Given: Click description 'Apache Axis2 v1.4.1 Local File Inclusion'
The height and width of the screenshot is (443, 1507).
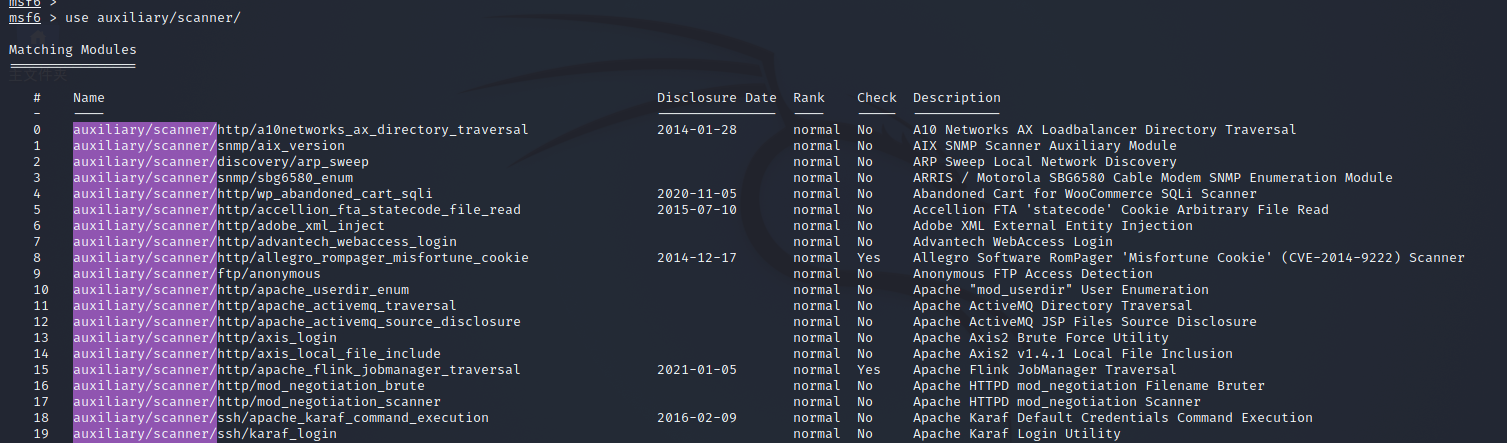Looking at the screenshot, I should pyautogui.click(x=1073, y=354).
